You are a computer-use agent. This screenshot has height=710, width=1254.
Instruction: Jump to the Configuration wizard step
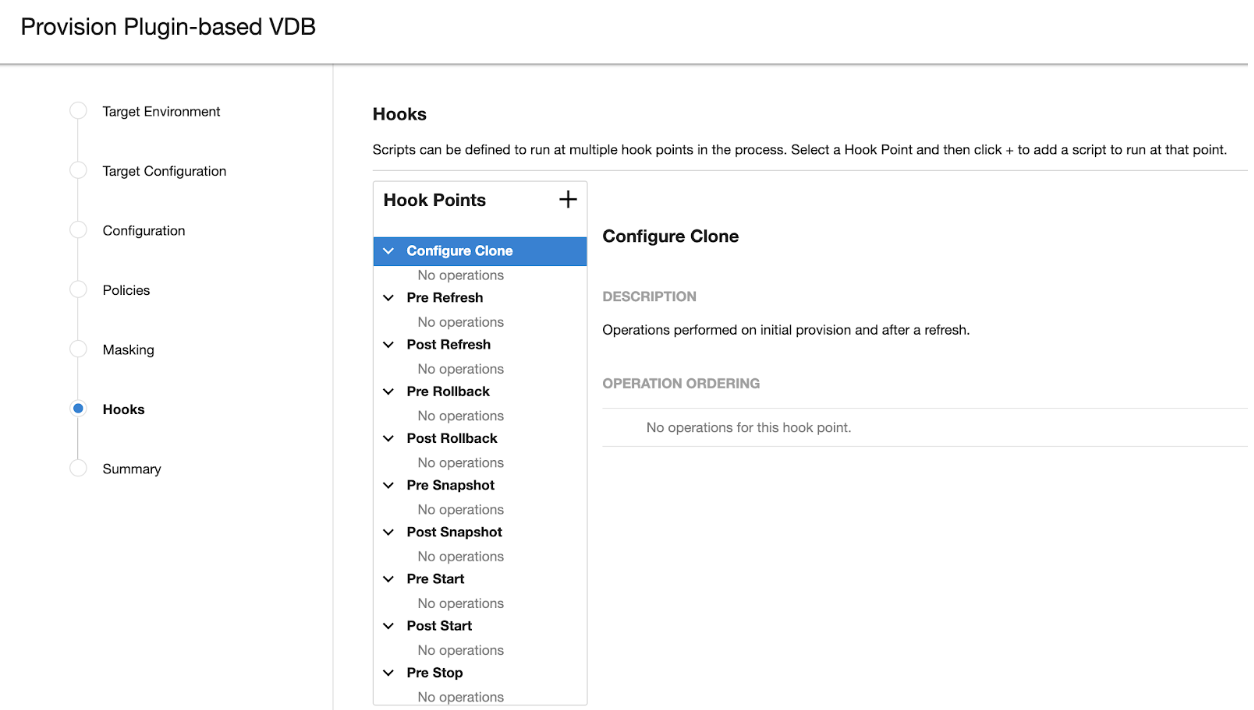tap(143, 231)
